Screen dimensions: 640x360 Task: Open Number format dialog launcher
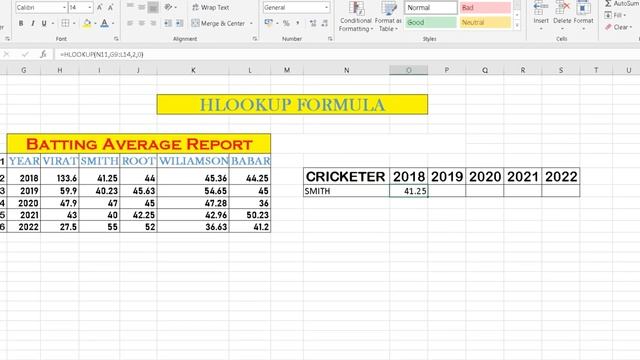coord(330,39)
